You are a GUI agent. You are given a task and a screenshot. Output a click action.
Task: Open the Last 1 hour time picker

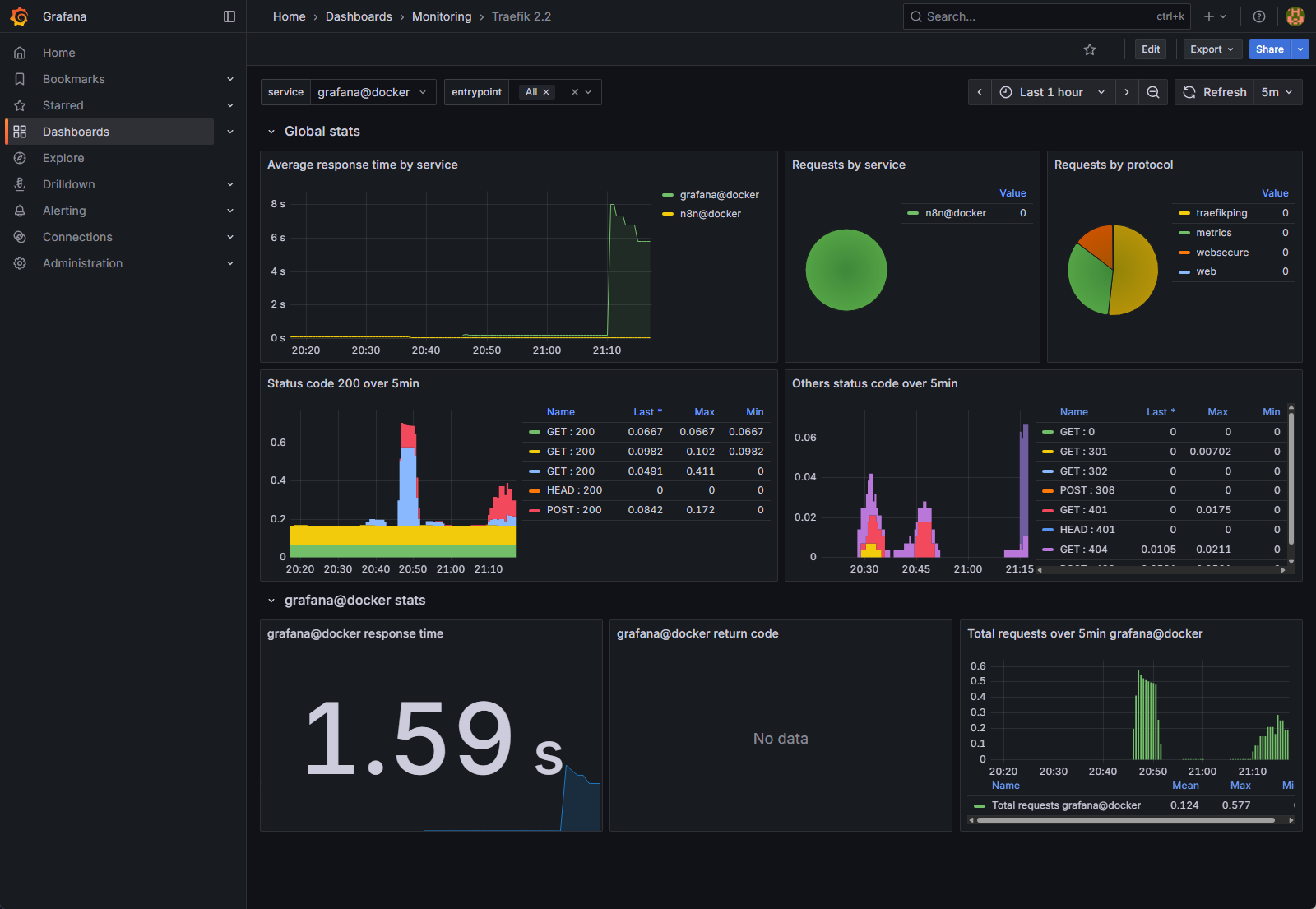1054,92
